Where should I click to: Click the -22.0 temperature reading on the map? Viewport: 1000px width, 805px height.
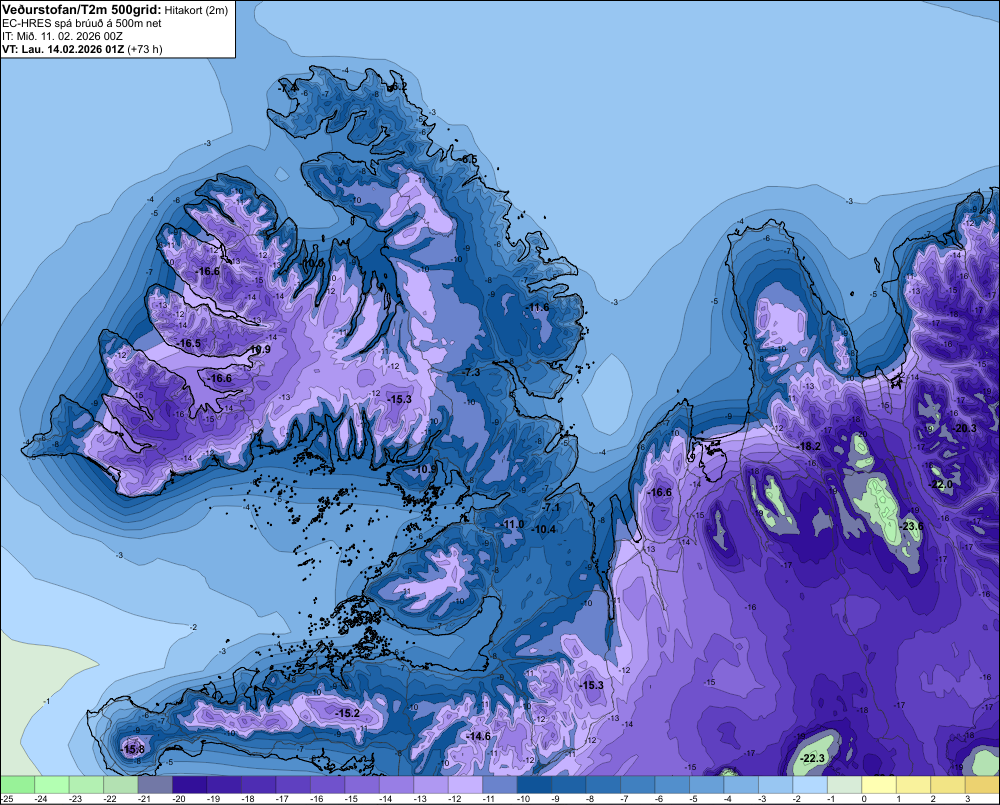click(x=940, y=485)
